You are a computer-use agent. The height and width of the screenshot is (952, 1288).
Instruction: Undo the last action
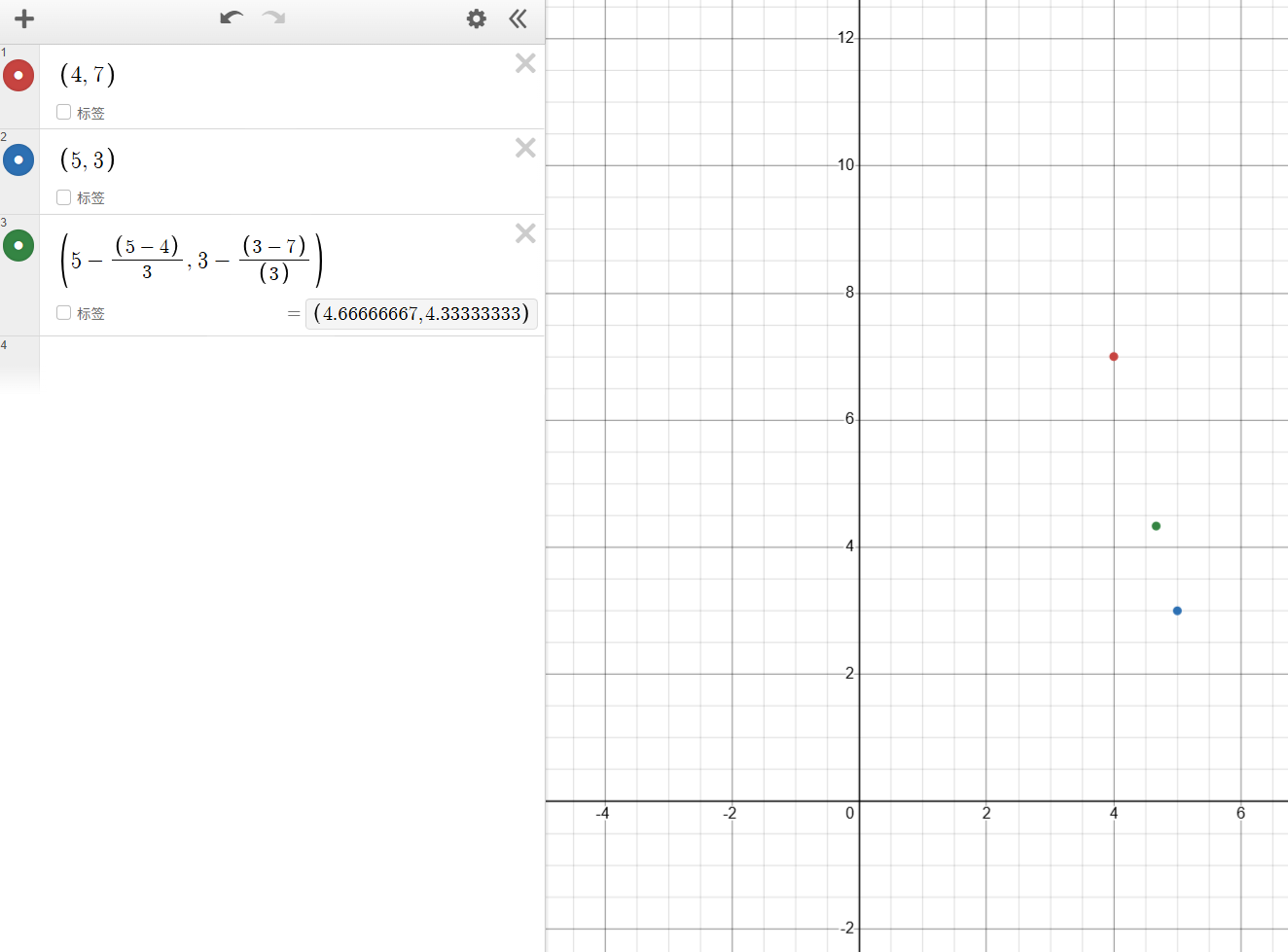pos(232,18)
